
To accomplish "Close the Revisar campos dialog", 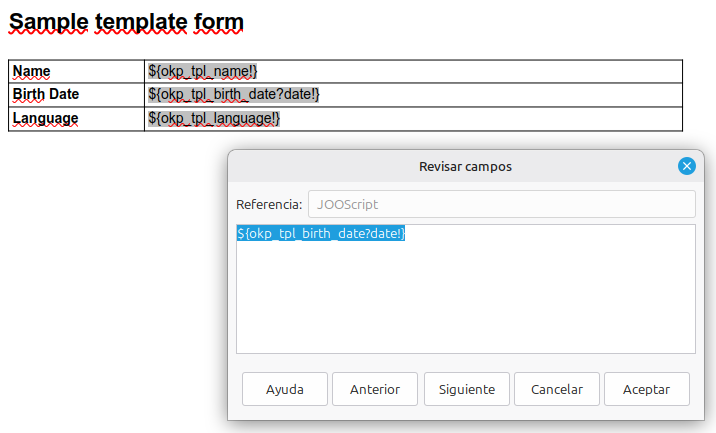I will [686, 166].
